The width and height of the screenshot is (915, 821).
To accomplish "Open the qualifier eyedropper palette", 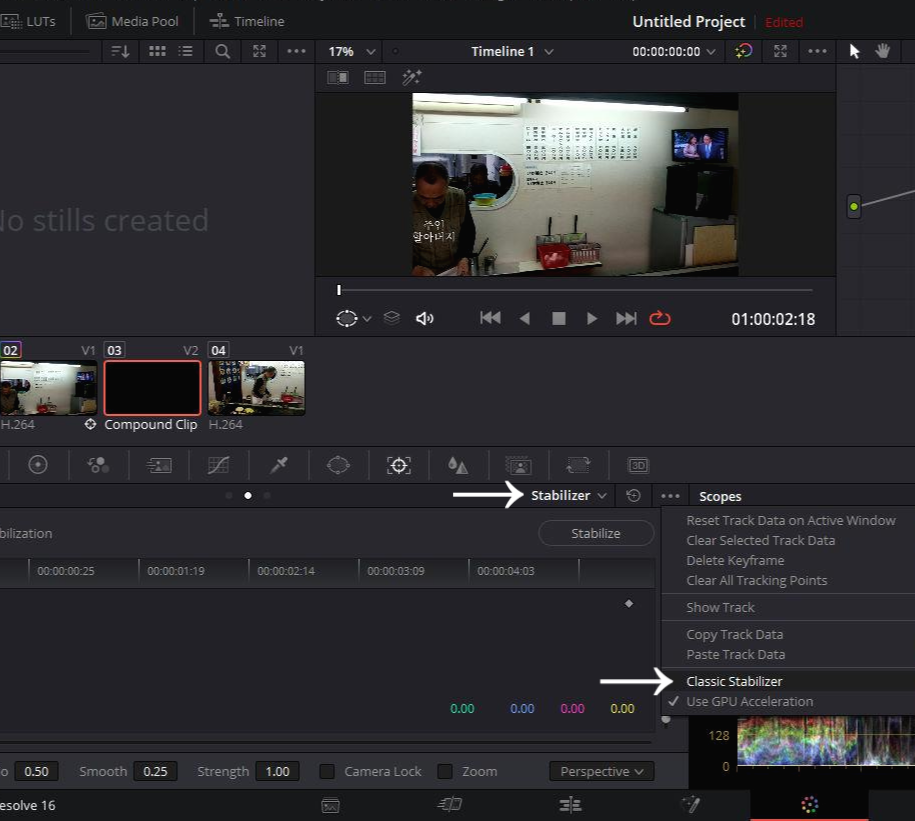I will point(278,465).
